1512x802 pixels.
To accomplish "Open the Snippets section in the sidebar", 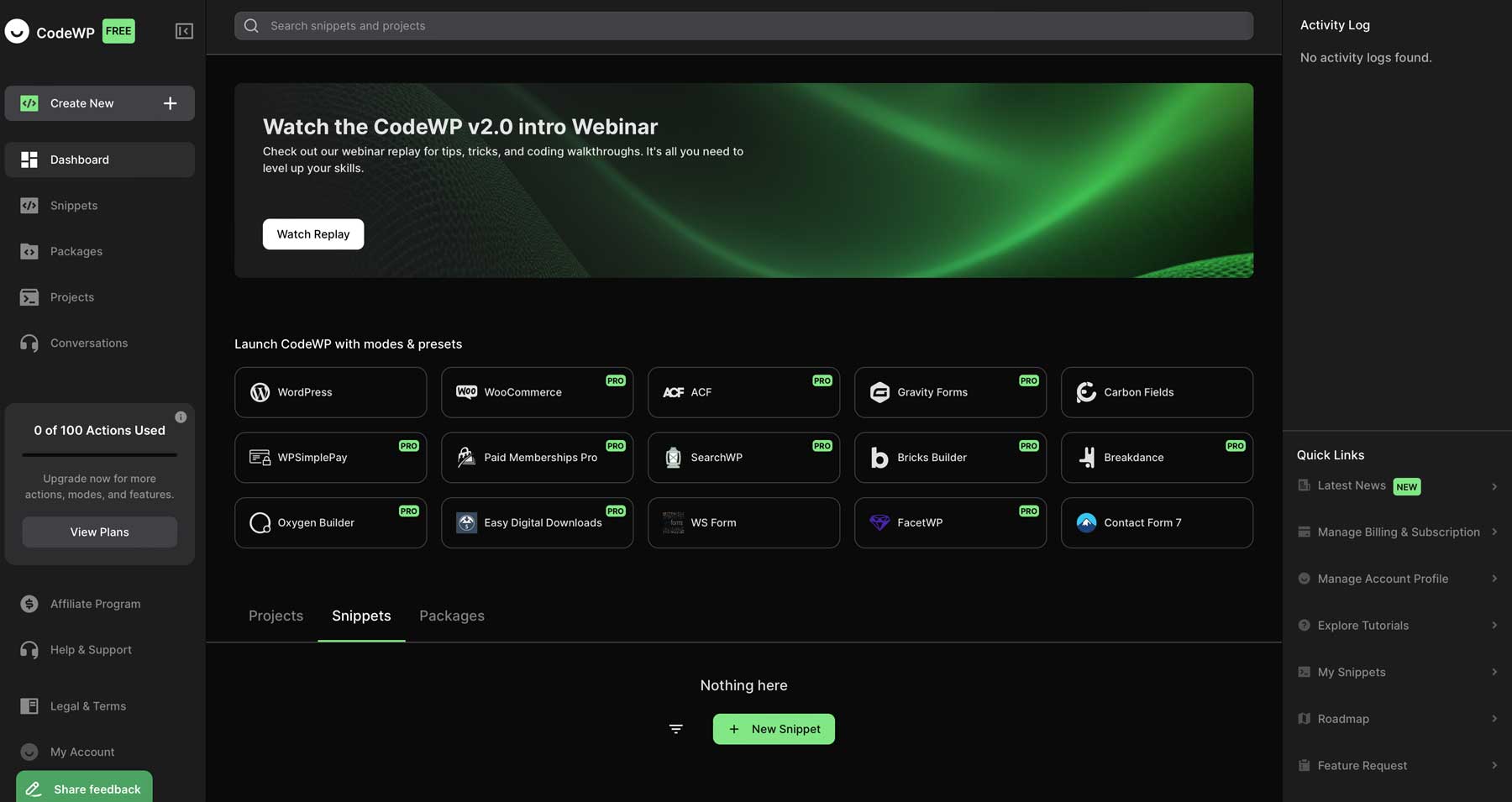I will (x=73, y=205).
